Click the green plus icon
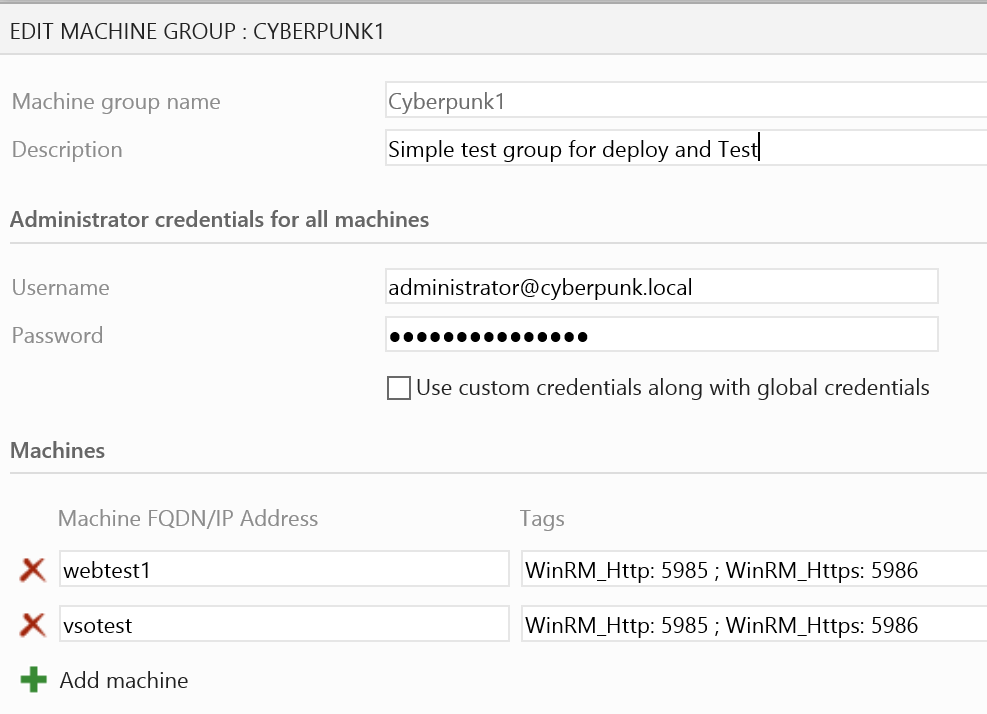987x714 pixels. 33,681
